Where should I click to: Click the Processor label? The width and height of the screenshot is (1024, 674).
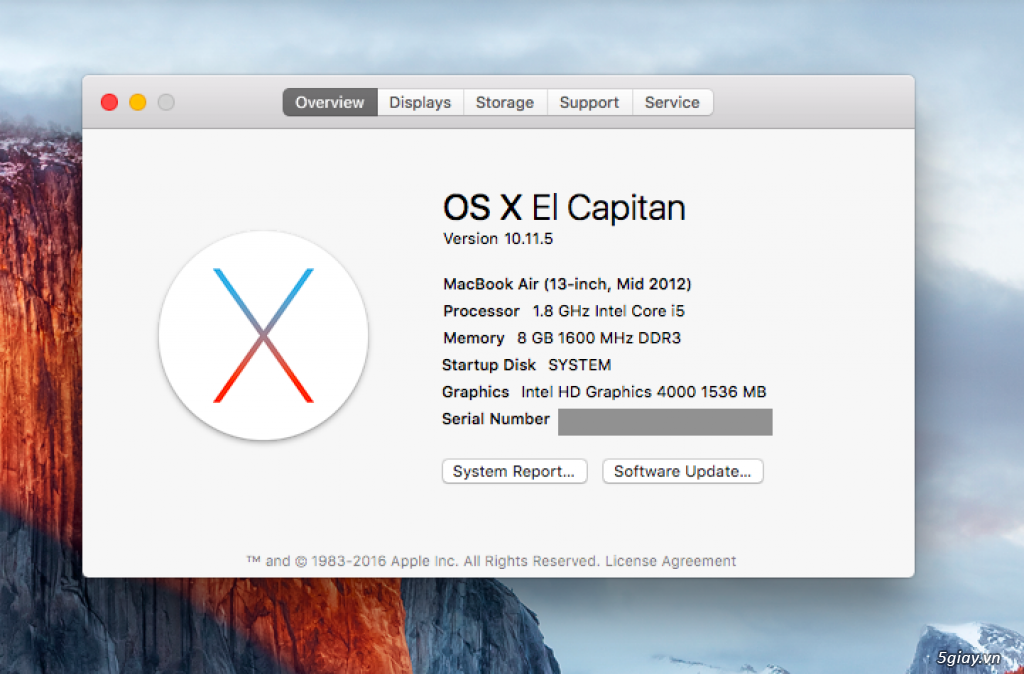[481, 311]
